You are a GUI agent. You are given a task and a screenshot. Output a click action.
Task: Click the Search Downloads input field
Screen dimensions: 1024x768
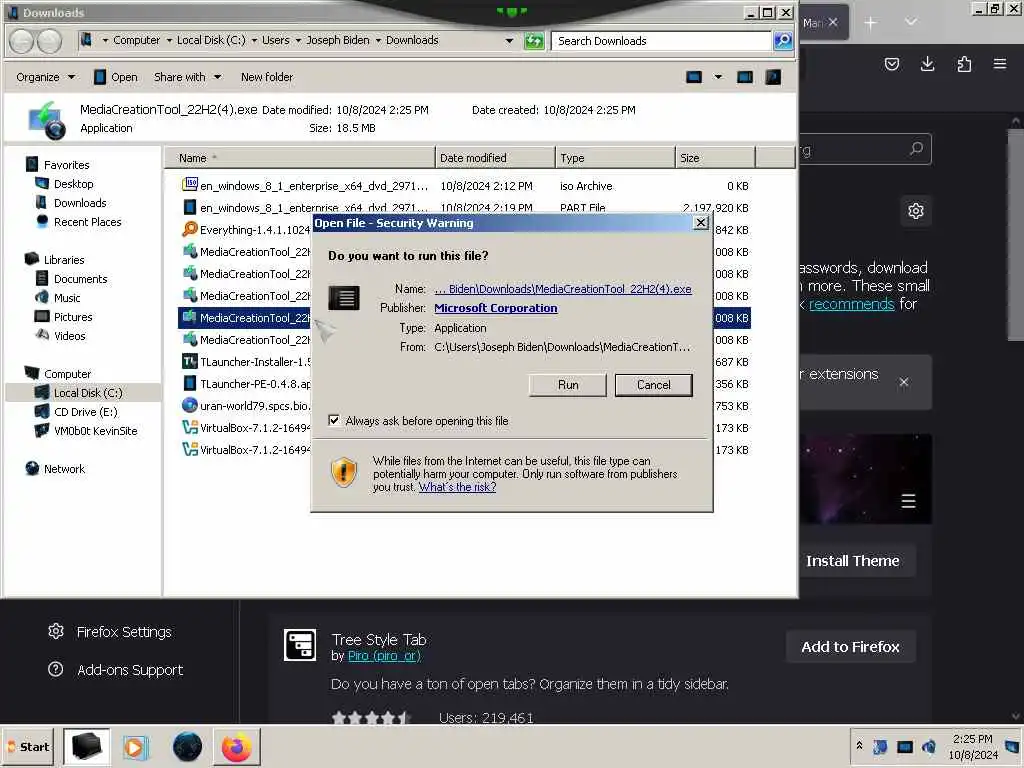click(661, 41)
